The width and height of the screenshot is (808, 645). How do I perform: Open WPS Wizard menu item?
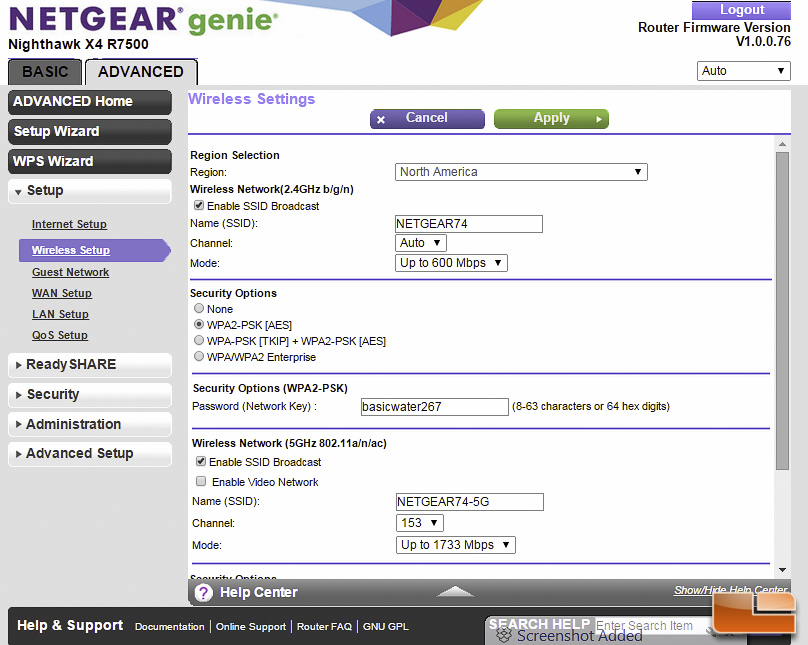[90, 162]
